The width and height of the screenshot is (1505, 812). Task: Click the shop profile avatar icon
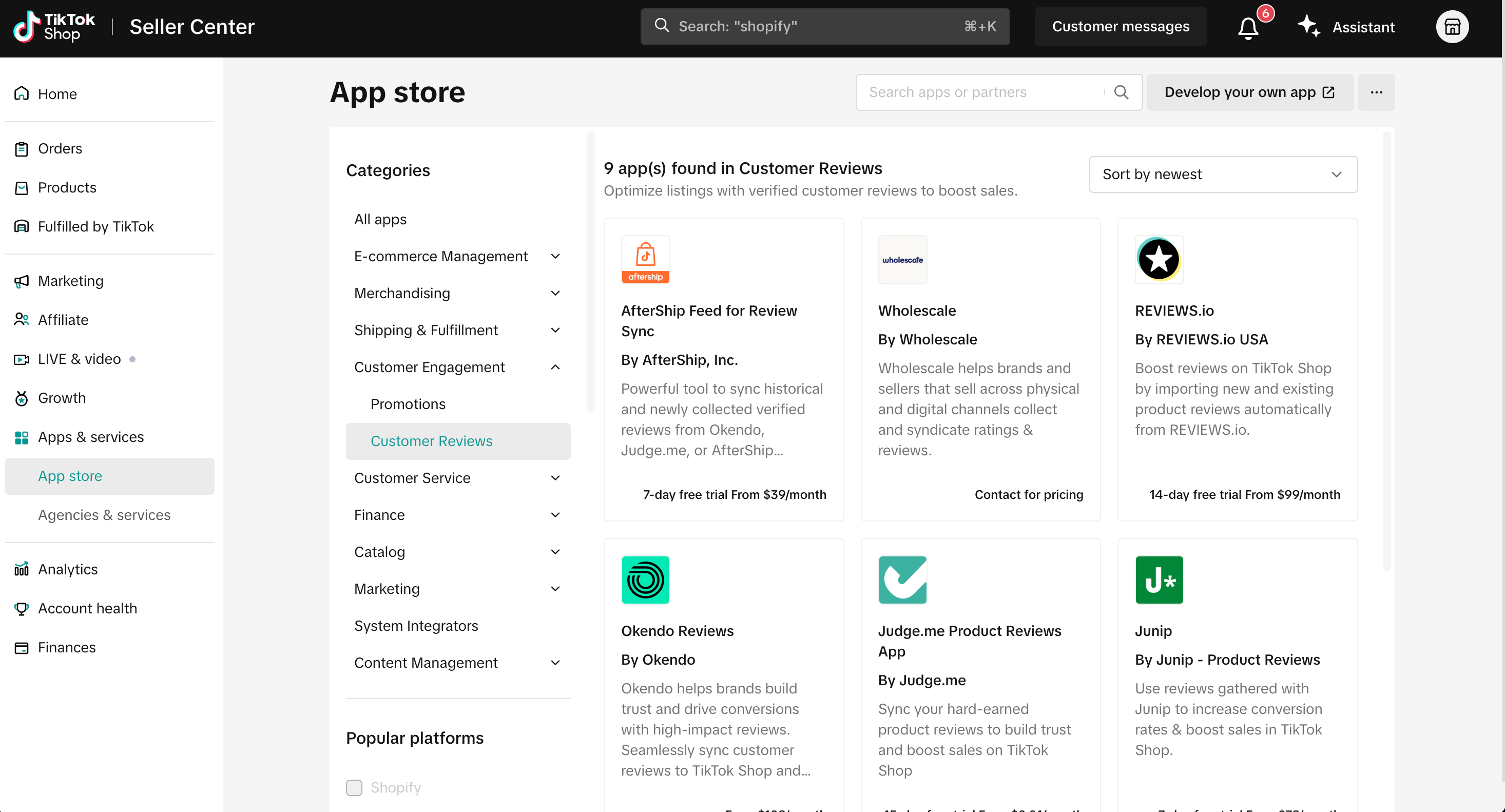click(1452, 27)
